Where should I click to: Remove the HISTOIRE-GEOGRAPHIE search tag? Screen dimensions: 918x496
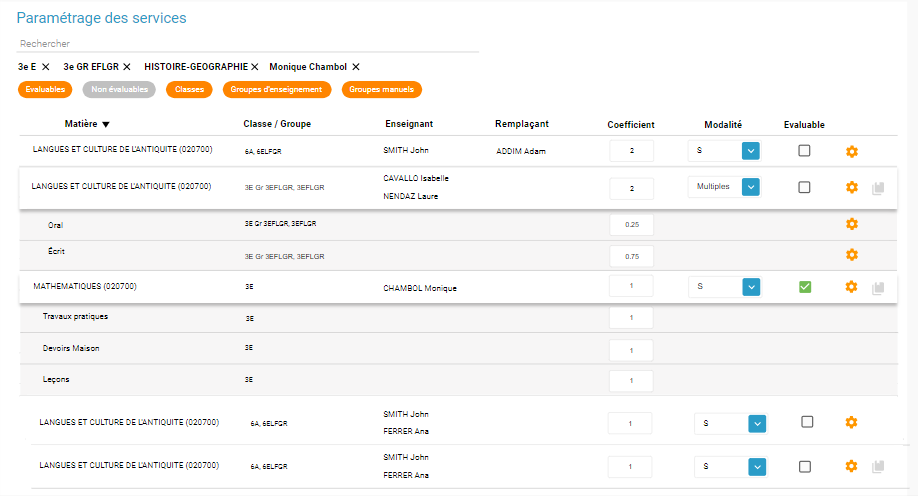(255, 67)
